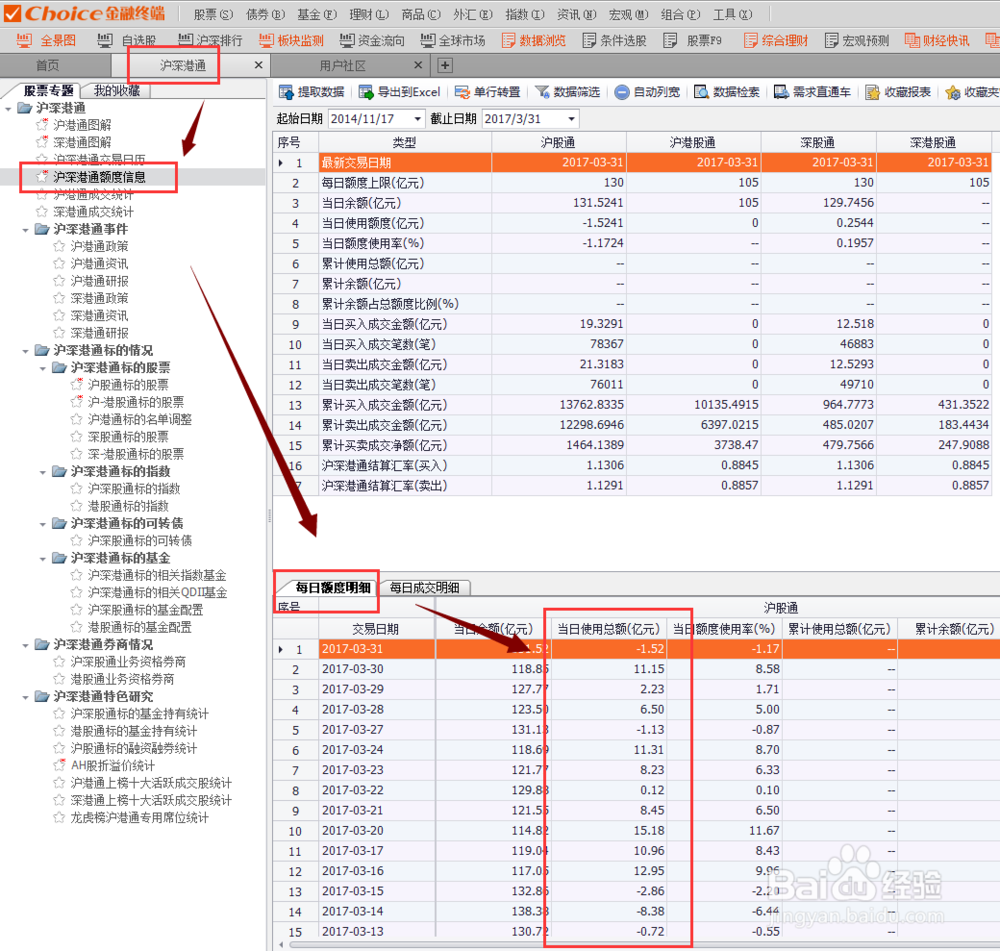
Task: Toggle favorite star for 沪港通图解
Action: click(x=42, y=124)
